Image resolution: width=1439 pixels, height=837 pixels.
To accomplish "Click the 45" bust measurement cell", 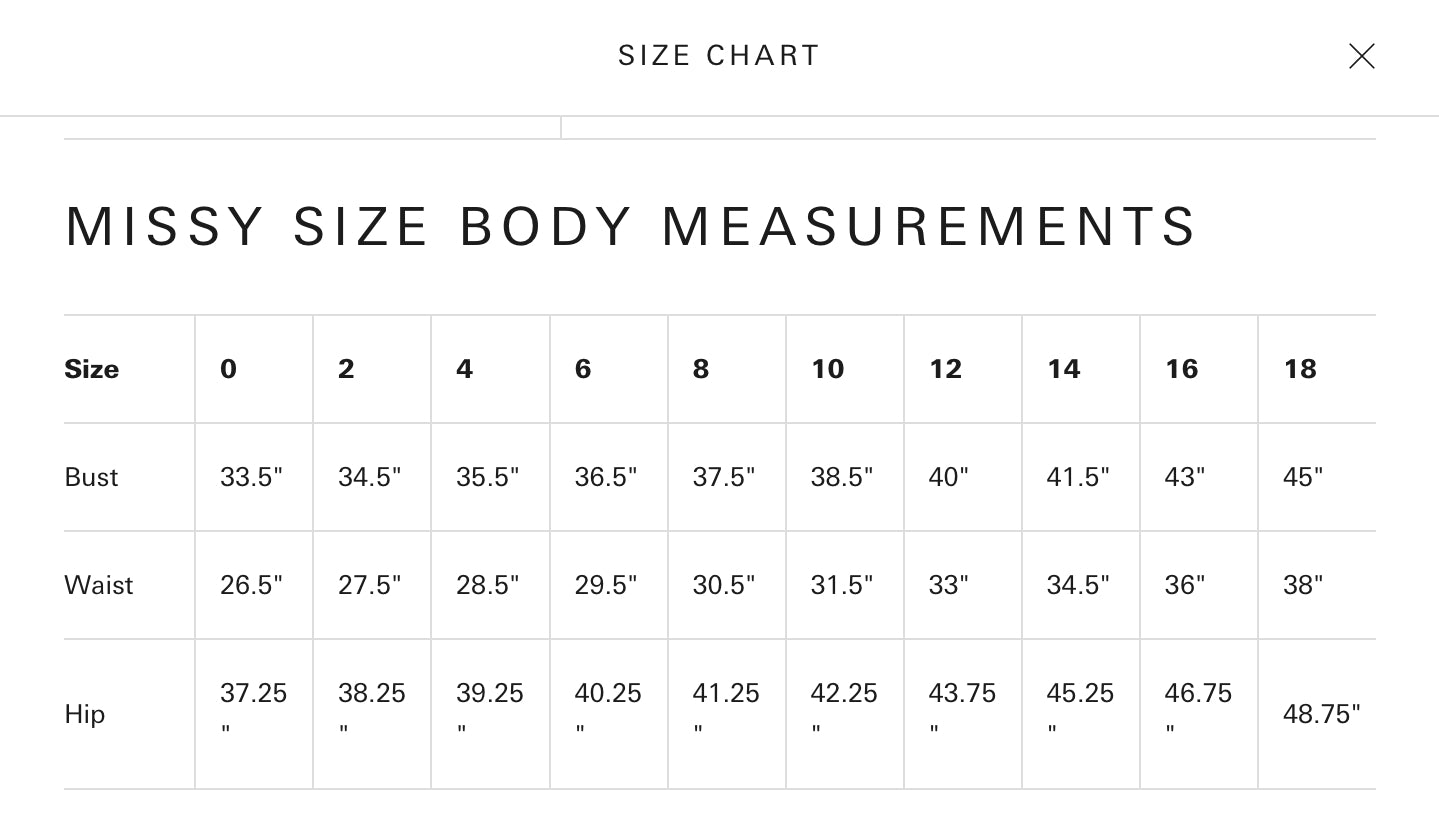I will (x=1303, y=477).
